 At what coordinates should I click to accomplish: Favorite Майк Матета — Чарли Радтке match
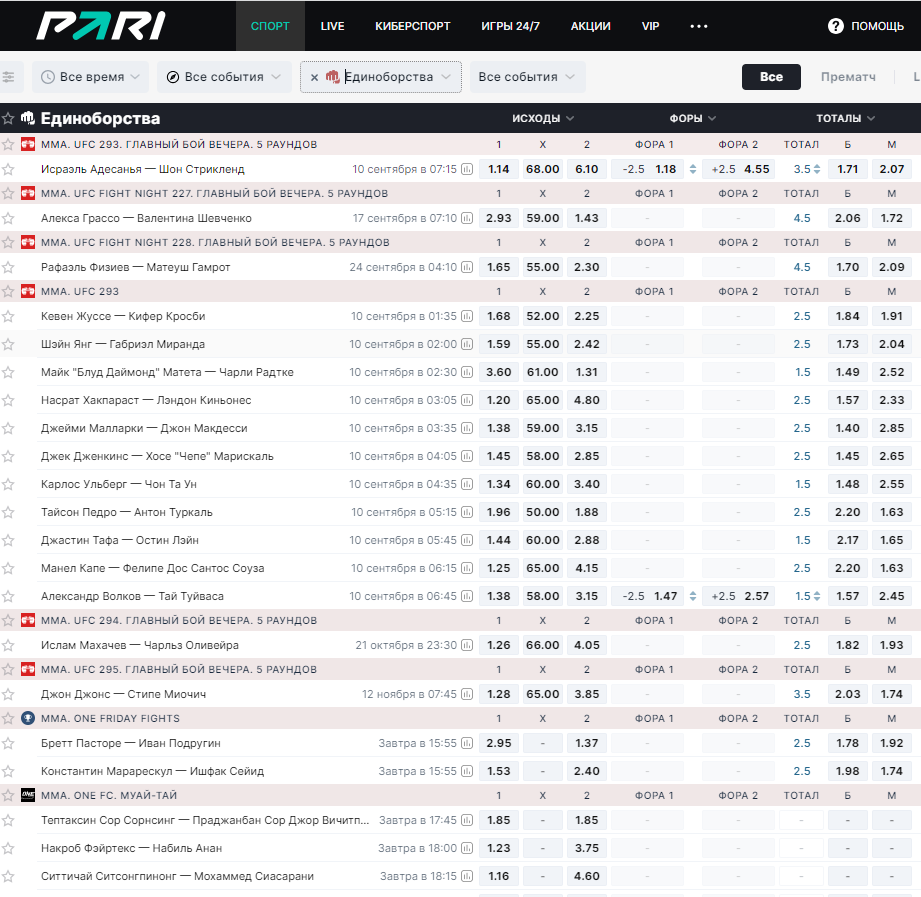pyautogui.click(x=8, y=372)
